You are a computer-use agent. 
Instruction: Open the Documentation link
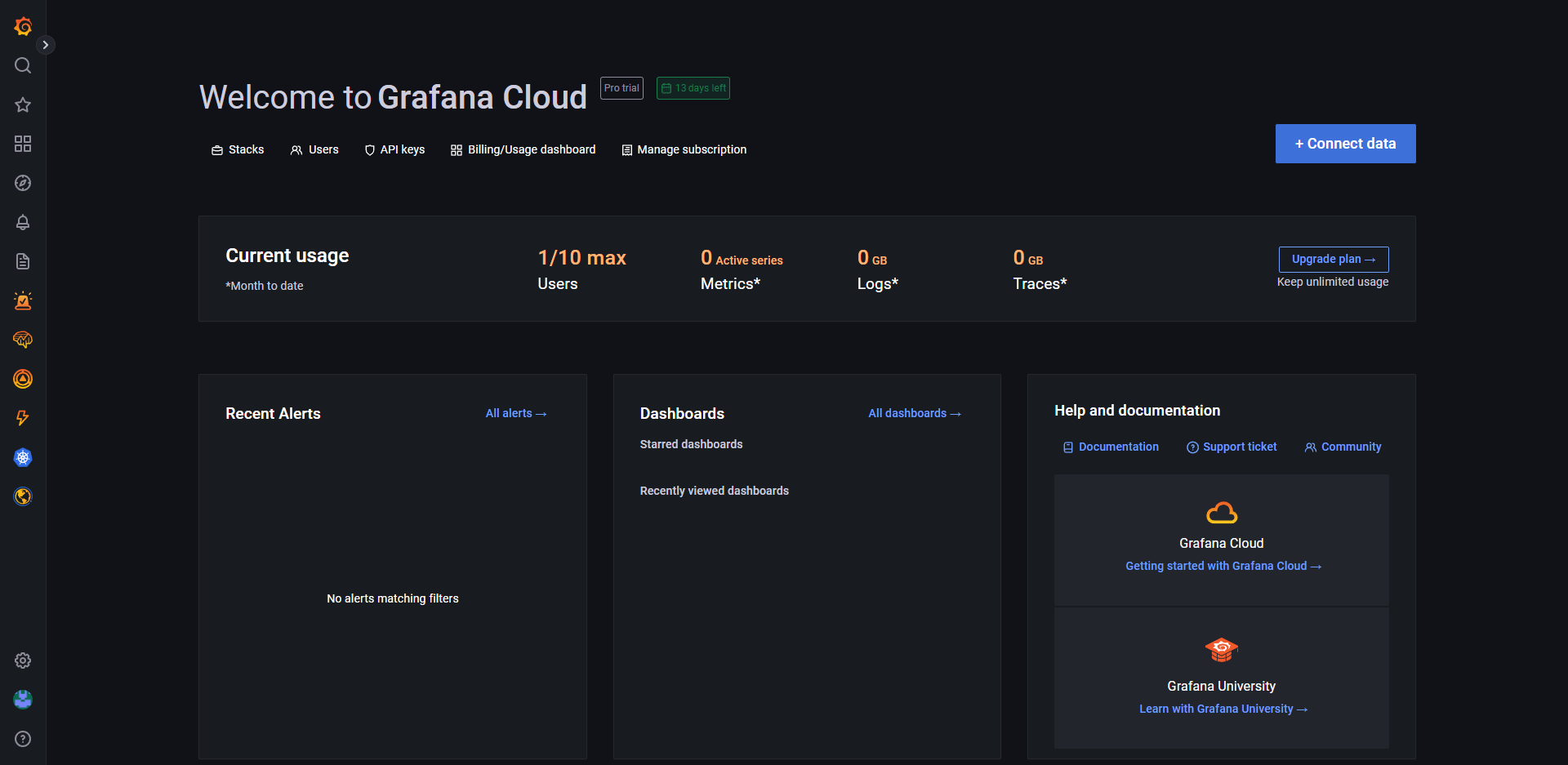coord(1111,447)
